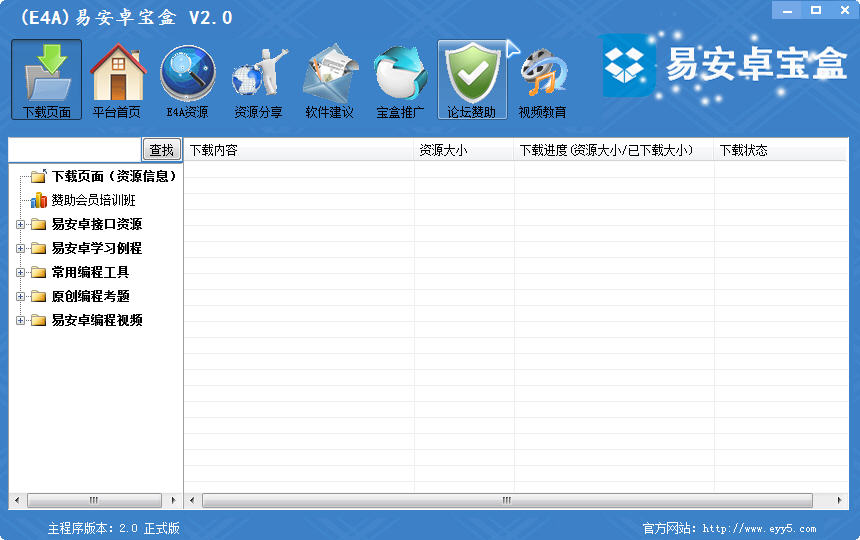
Task: Expand the 易安卓学习例程 tree node
Action: point(20,248)
